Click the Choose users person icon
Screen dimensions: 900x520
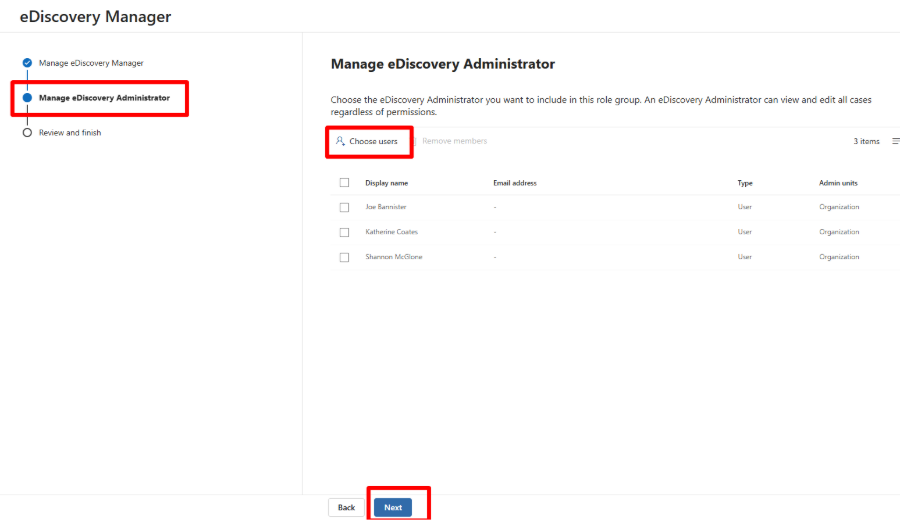[x=340, y=141]
